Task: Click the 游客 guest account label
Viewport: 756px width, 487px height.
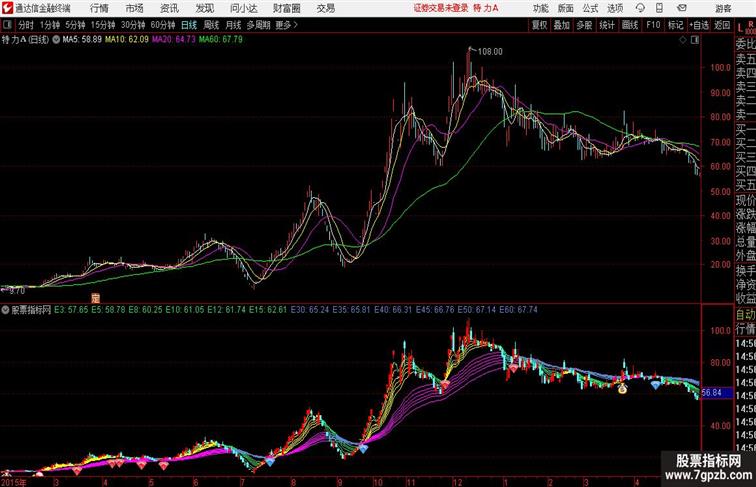Action: tap(723, 8)
